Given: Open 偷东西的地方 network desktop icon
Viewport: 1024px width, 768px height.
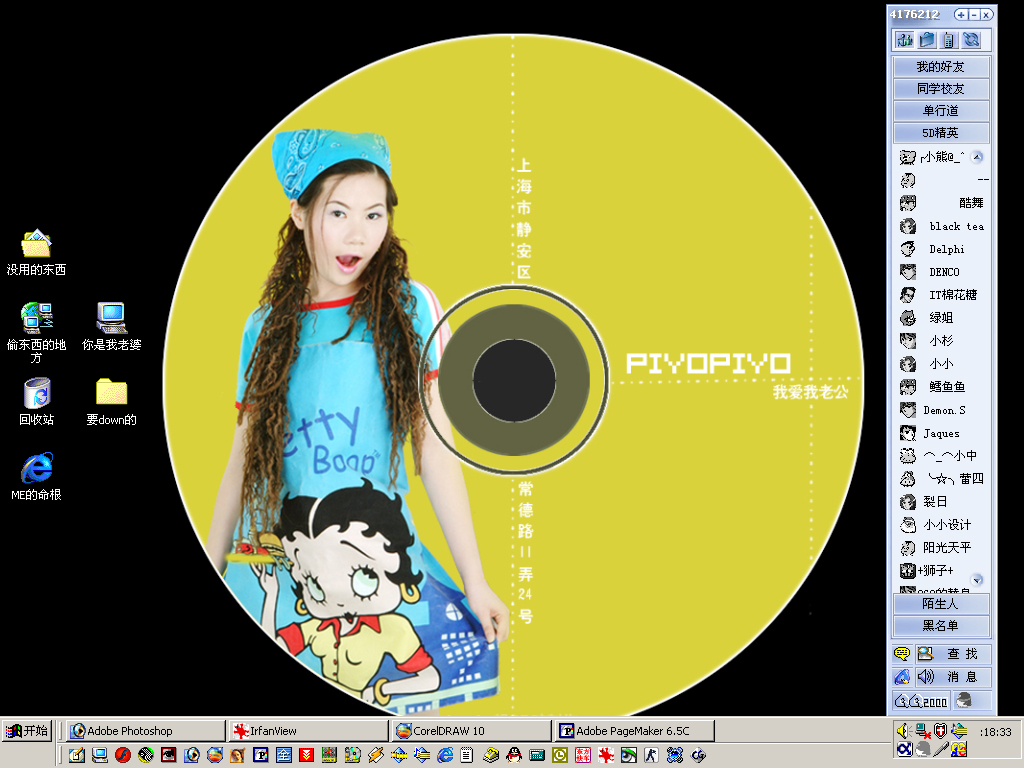Looking at the screenshot, I should [x=36, y=332].
